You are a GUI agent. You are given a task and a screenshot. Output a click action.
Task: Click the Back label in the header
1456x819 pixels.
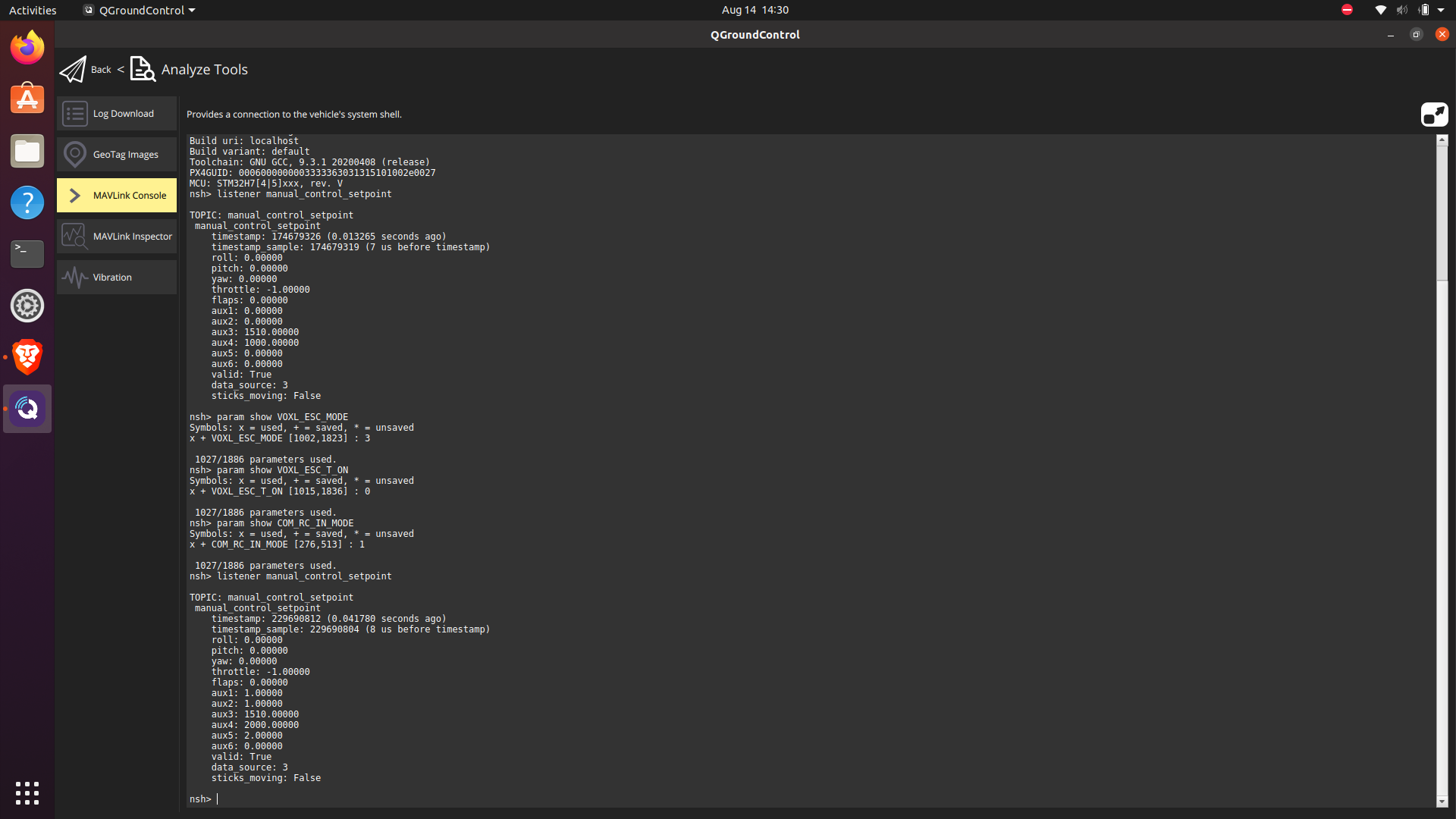(101, 70)
